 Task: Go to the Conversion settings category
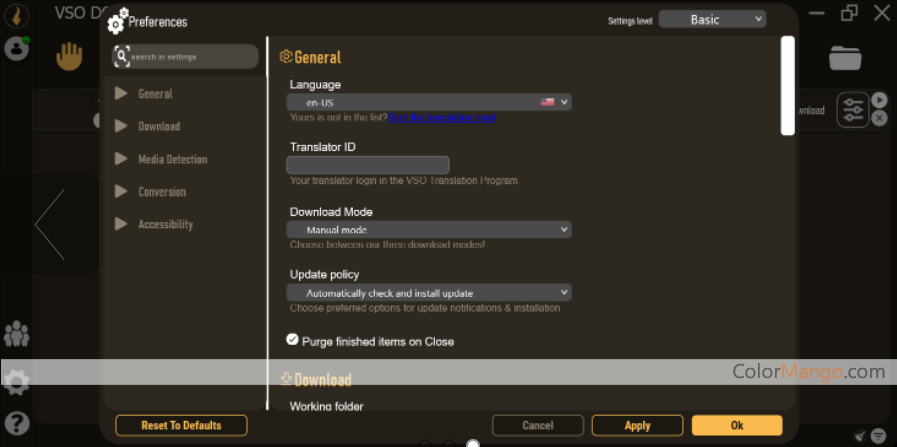(x=161, y=192)
